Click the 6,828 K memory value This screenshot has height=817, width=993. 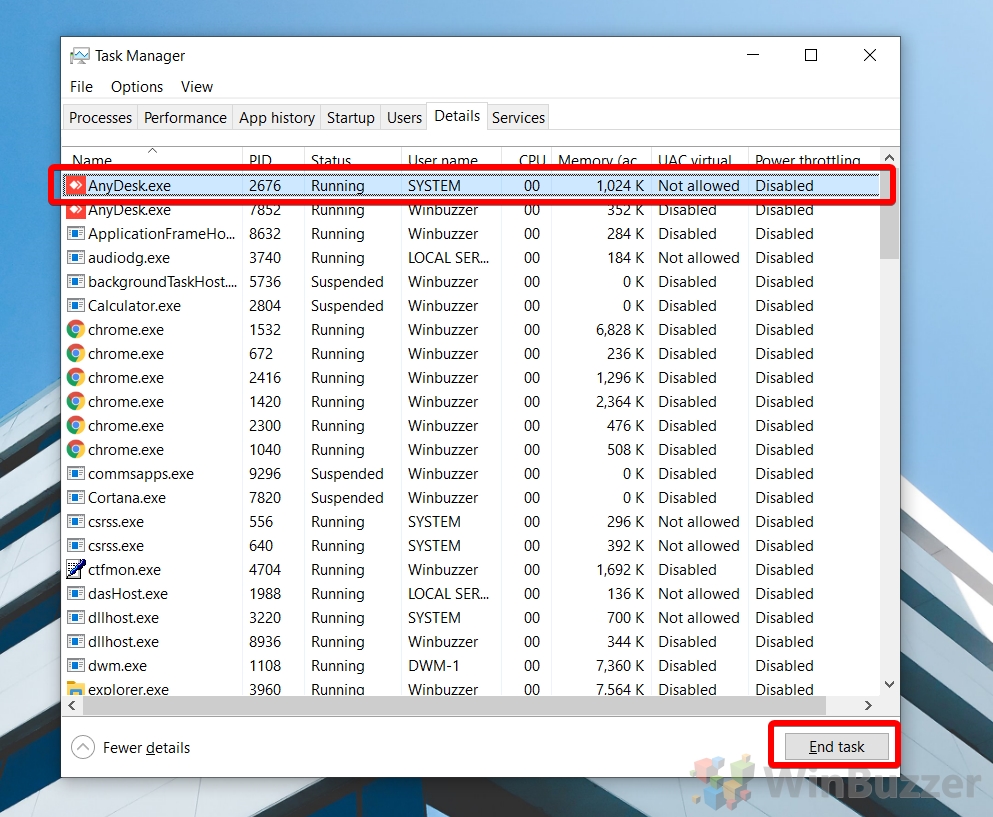tap(619, 330)
